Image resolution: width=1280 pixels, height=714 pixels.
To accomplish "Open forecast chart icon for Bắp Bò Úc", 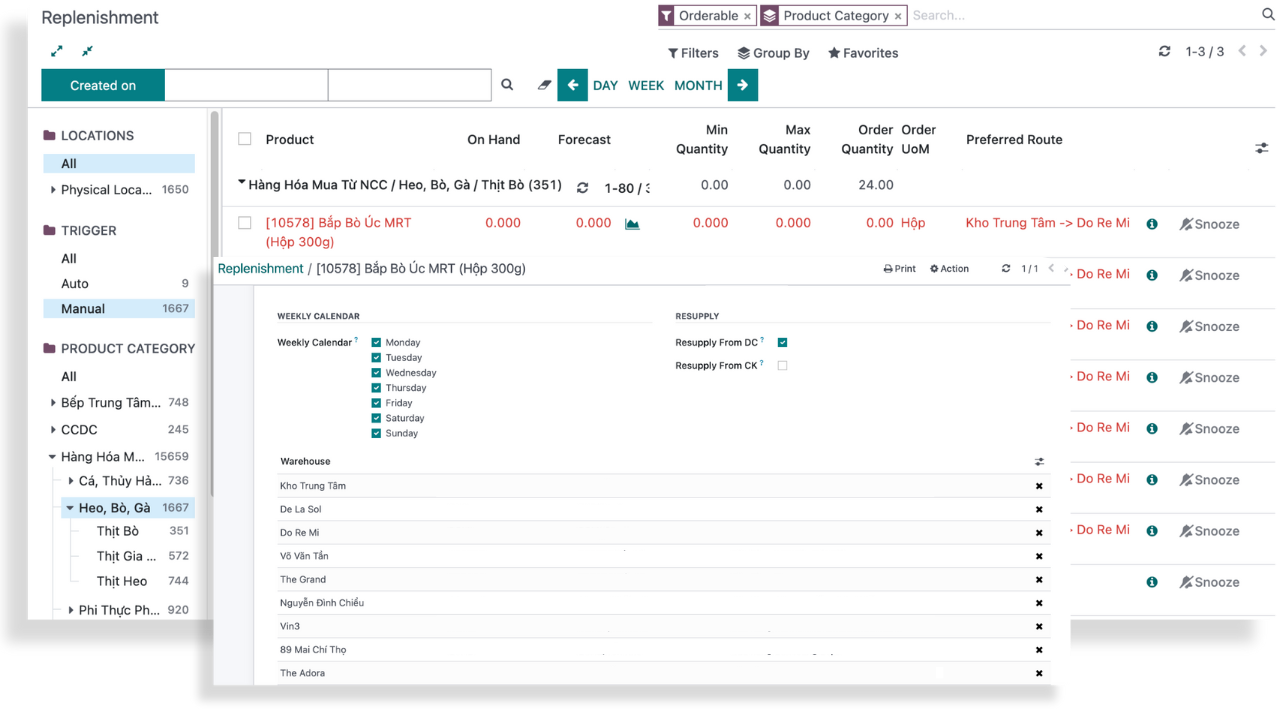I will (x=632, y=224).
